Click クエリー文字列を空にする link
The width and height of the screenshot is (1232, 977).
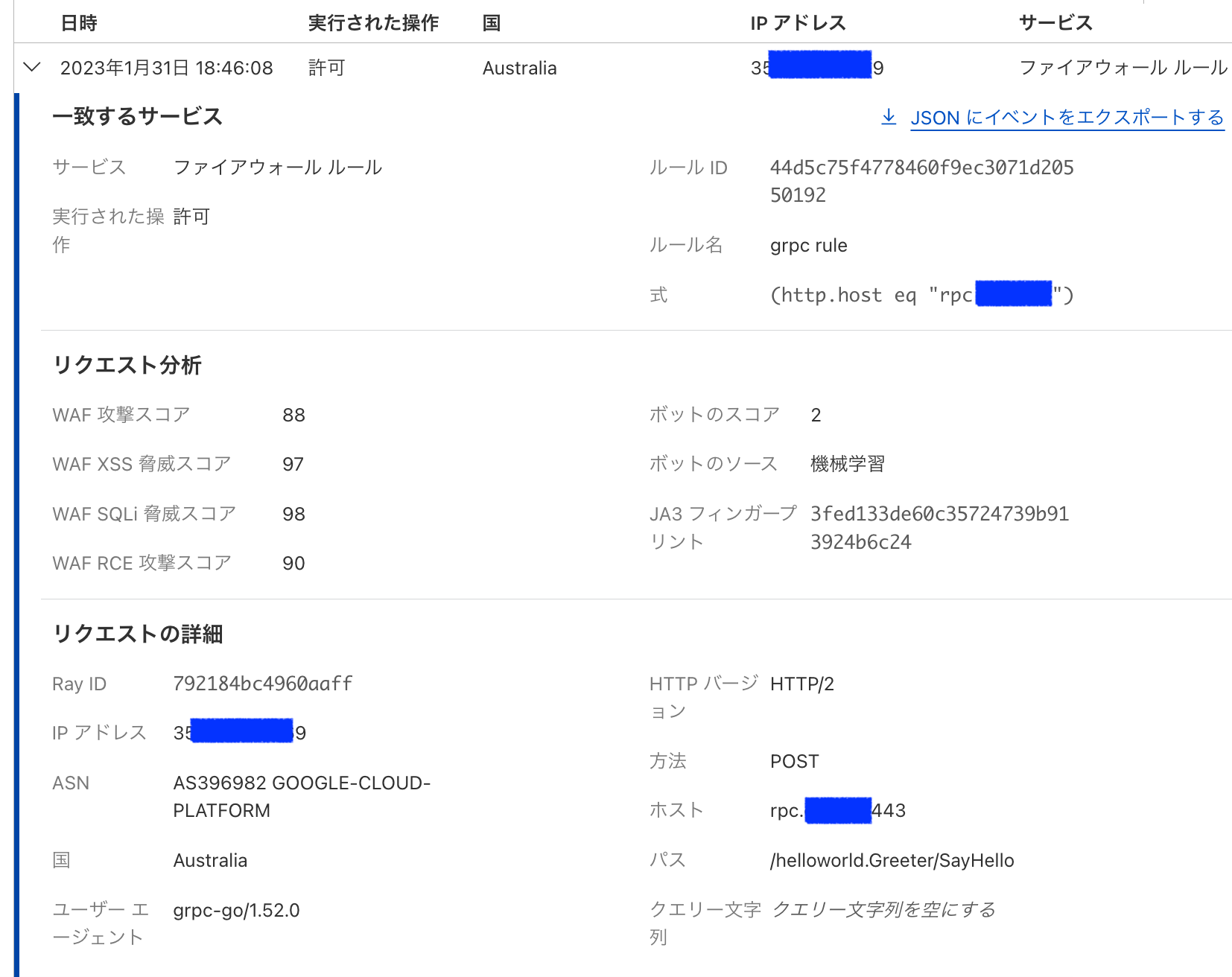tap(885, 909)
